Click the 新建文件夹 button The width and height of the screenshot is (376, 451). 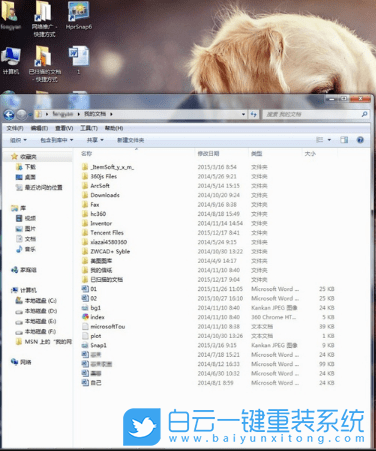(x=130, y=140)
